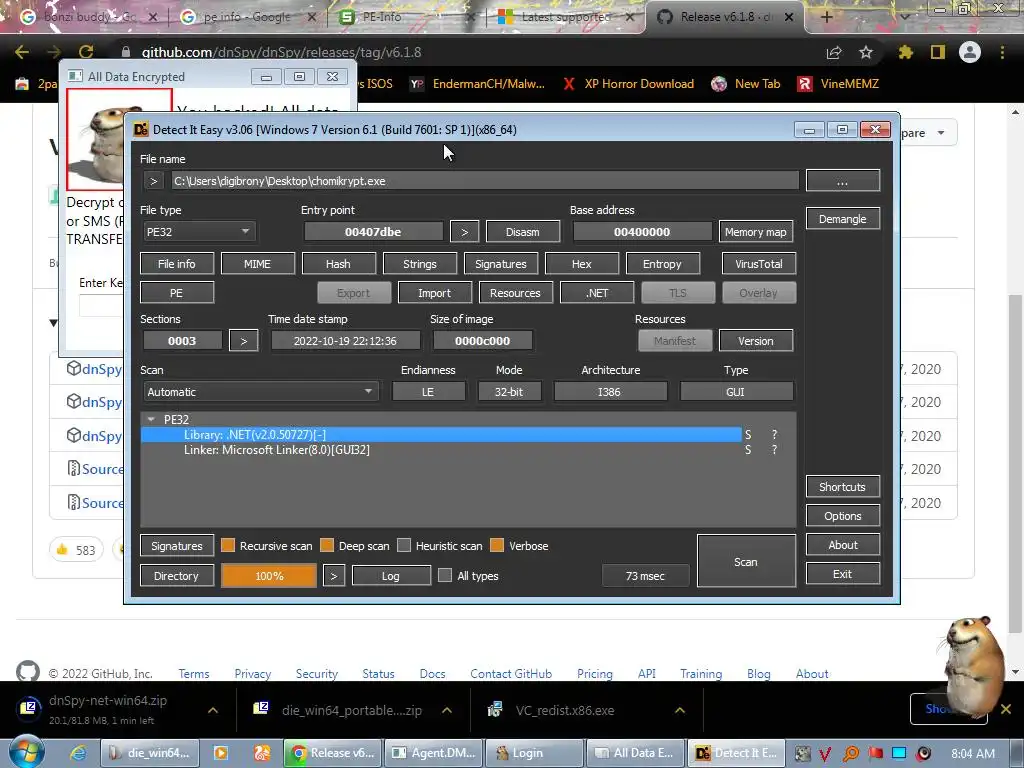Click the arrow button next to the file path

[153, 181]
